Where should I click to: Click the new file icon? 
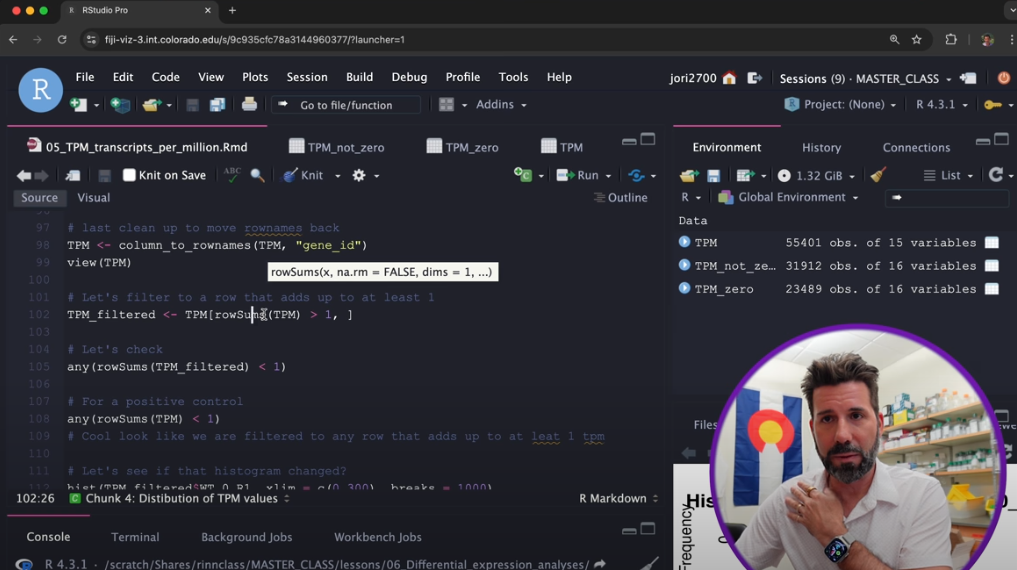tap(78, 104)
